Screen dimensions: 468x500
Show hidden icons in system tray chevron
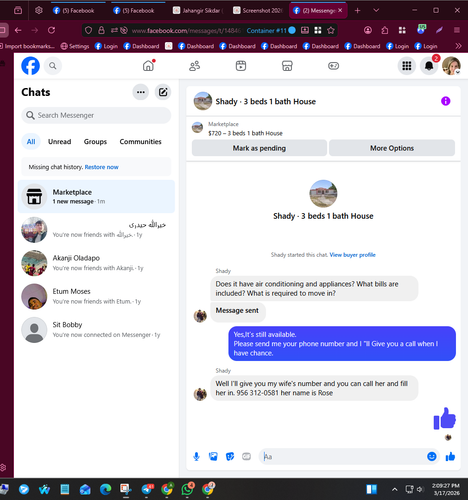tap(395, 489)
